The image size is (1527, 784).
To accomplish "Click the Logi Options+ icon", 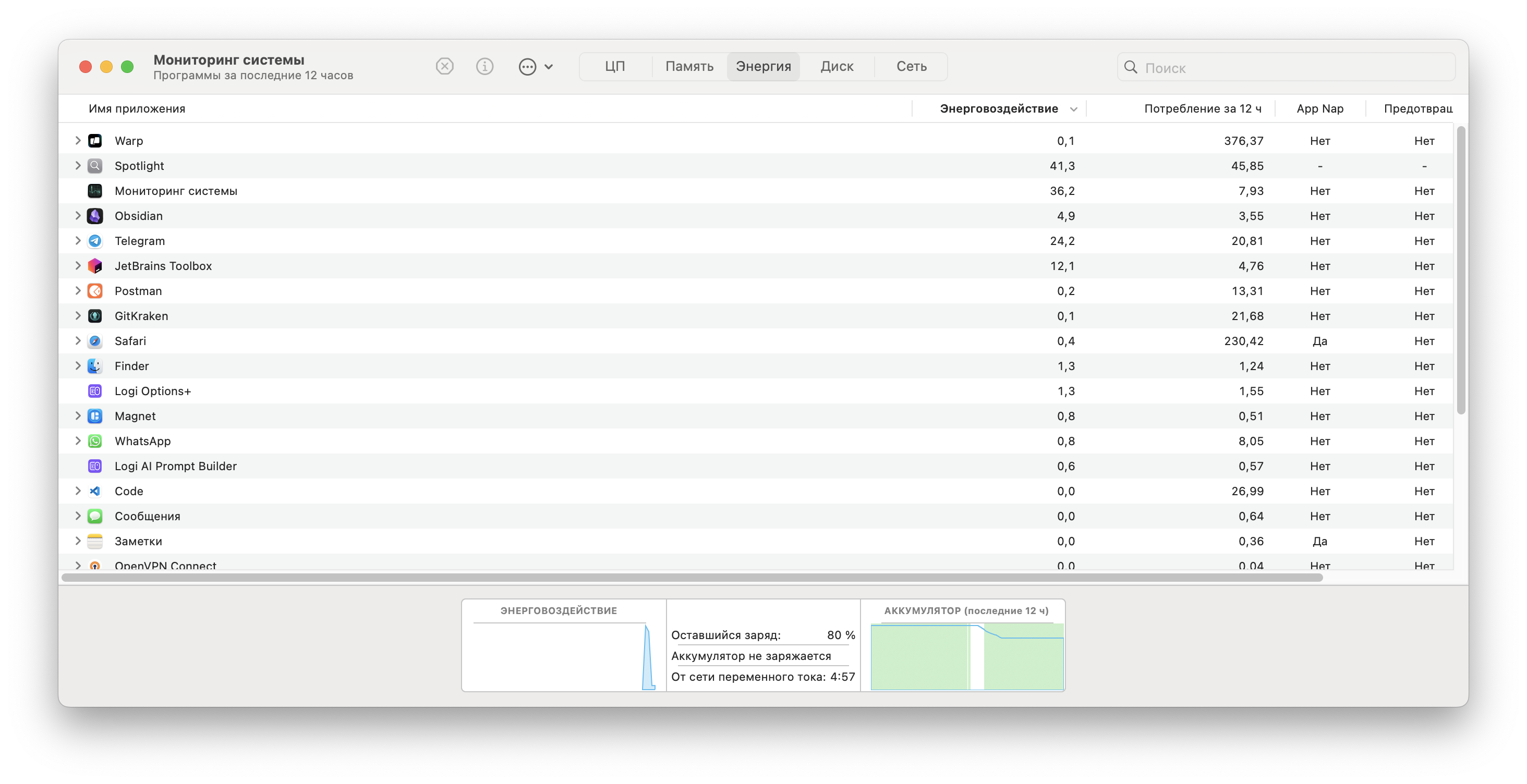I will tap(95, 390).
